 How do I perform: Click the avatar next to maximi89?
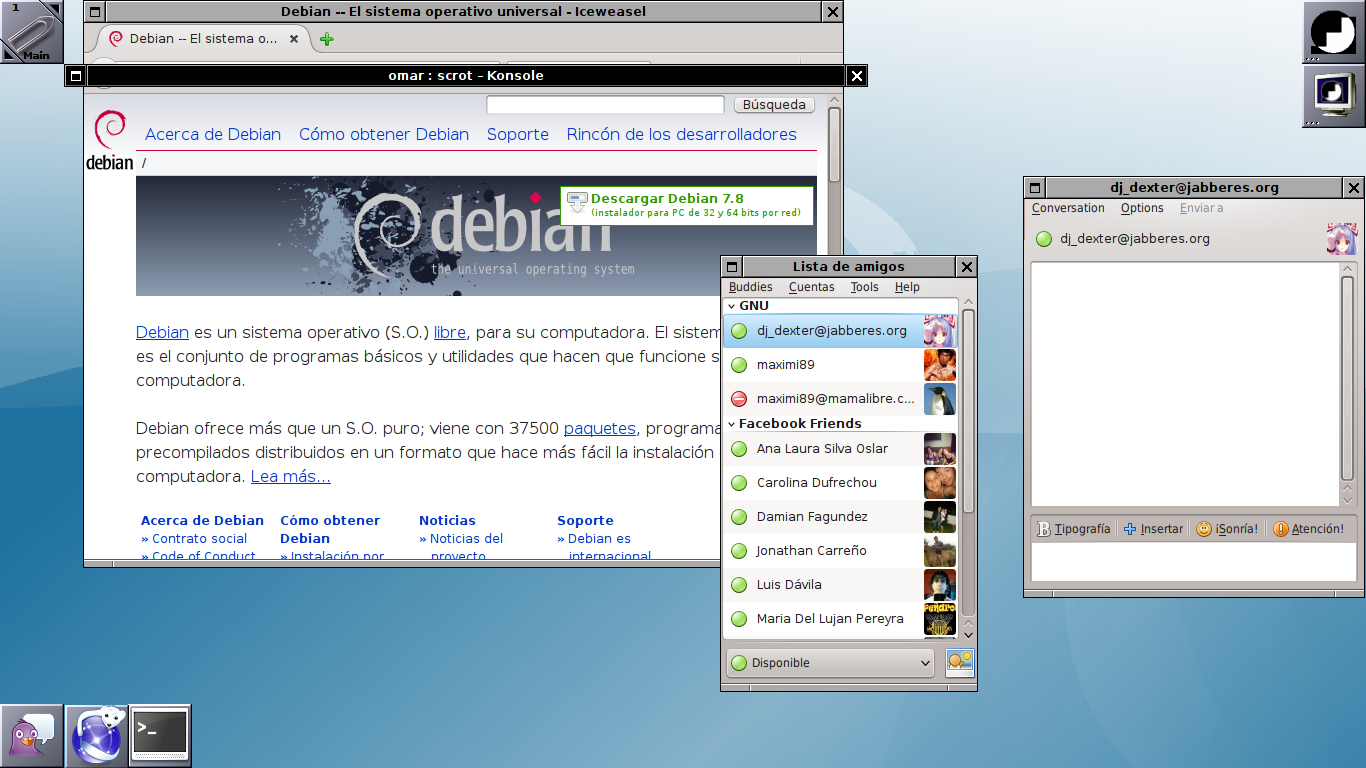tap(940, 364)
